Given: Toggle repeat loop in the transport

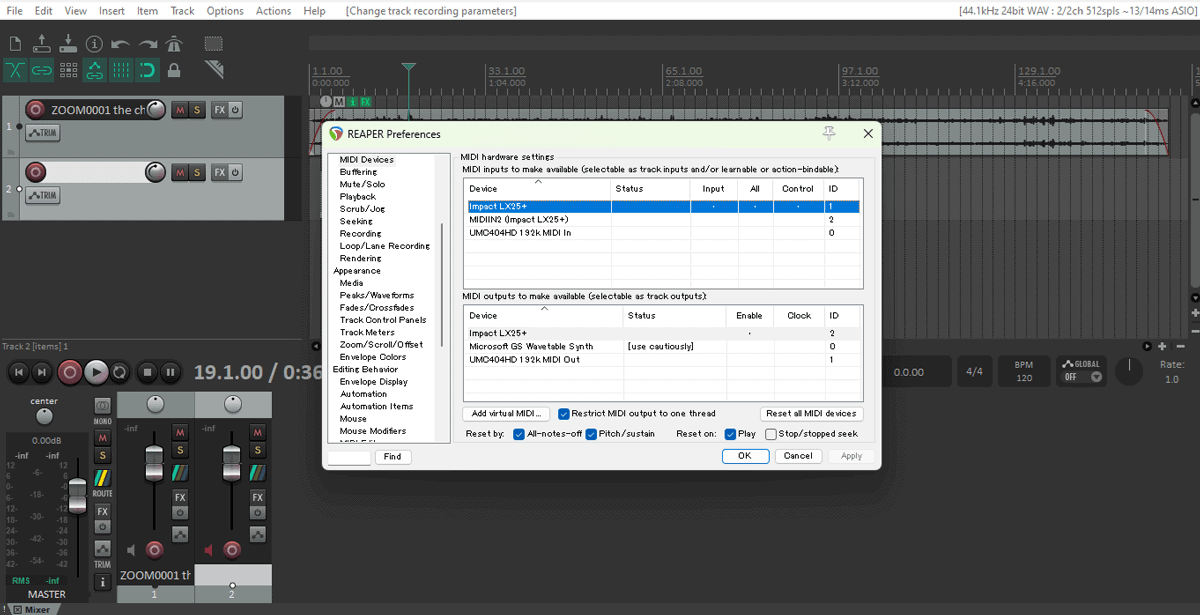Looking at the screenshot, I should (x=120, y=373).
